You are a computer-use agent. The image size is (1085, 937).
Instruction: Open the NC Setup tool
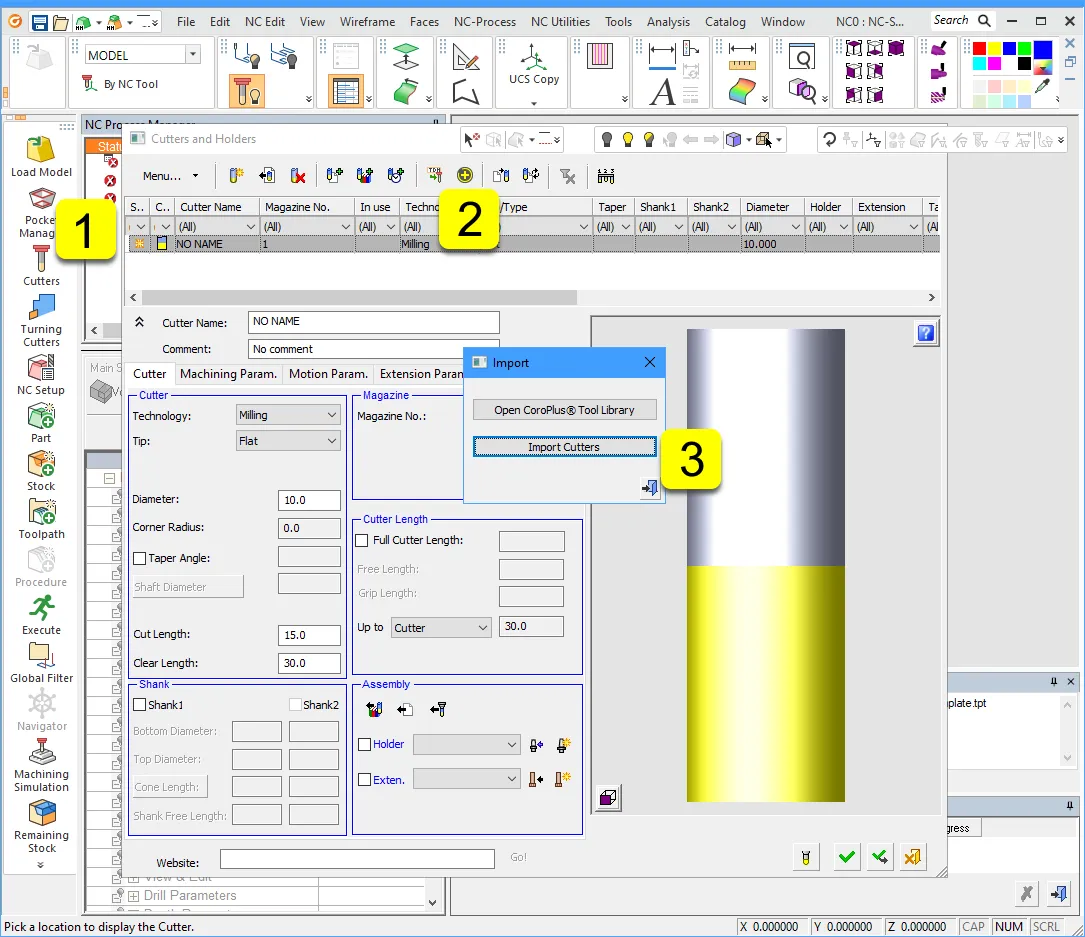[41, 369]
